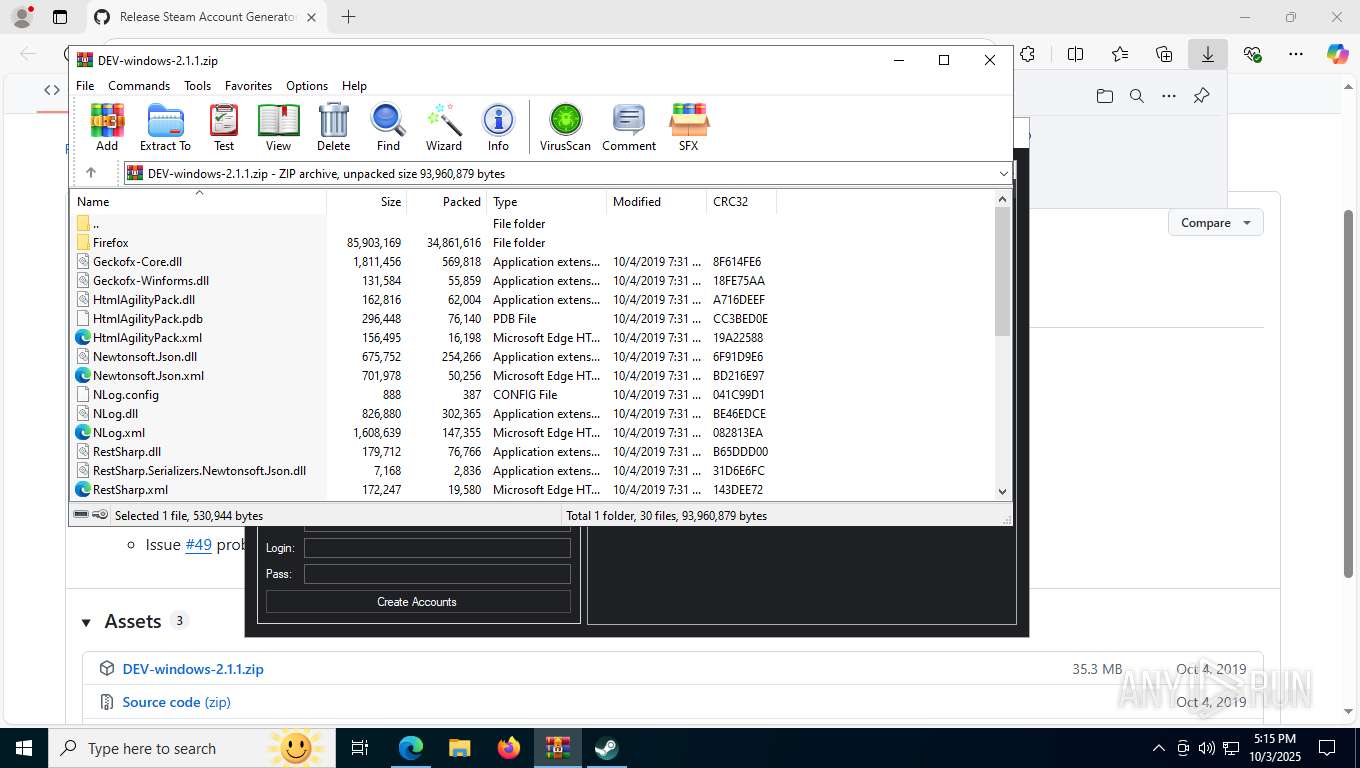Image resolution: width=1360 pixels, height=768 pixels.
Task: Go up one level with arrow icon
Action: point(91,173)
